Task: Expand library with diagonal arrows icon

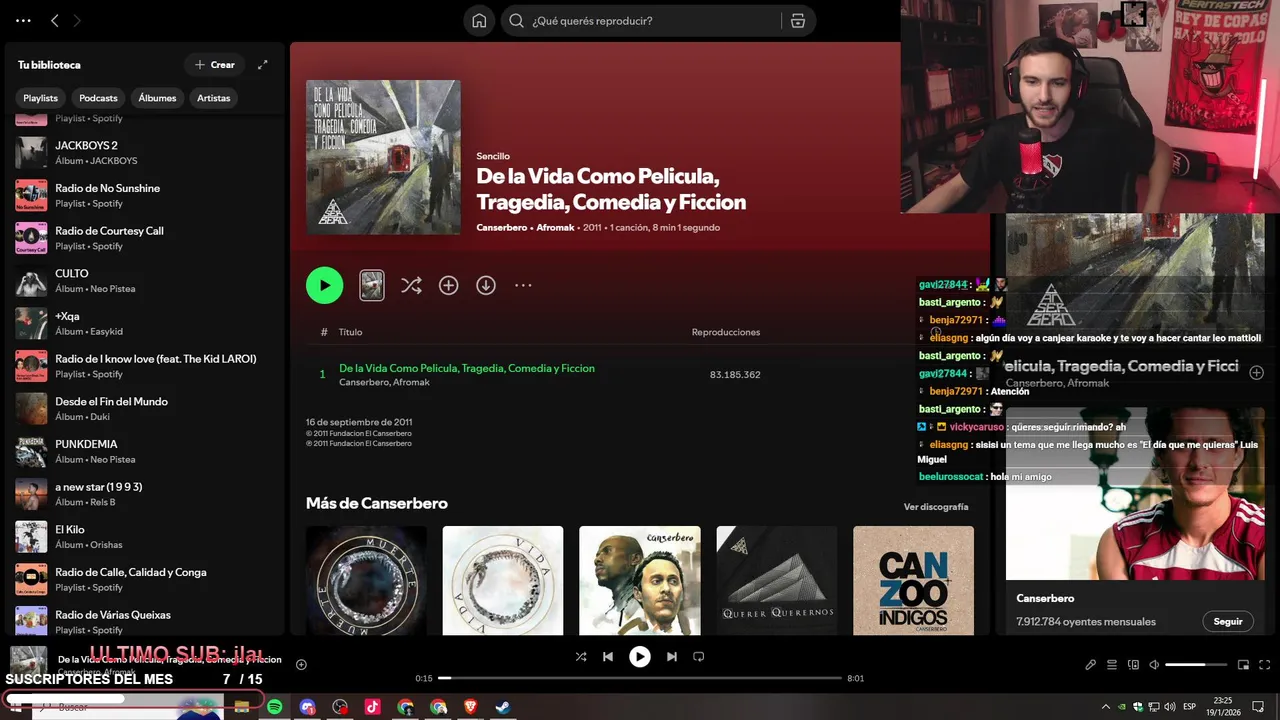Action: coord(263,65)
